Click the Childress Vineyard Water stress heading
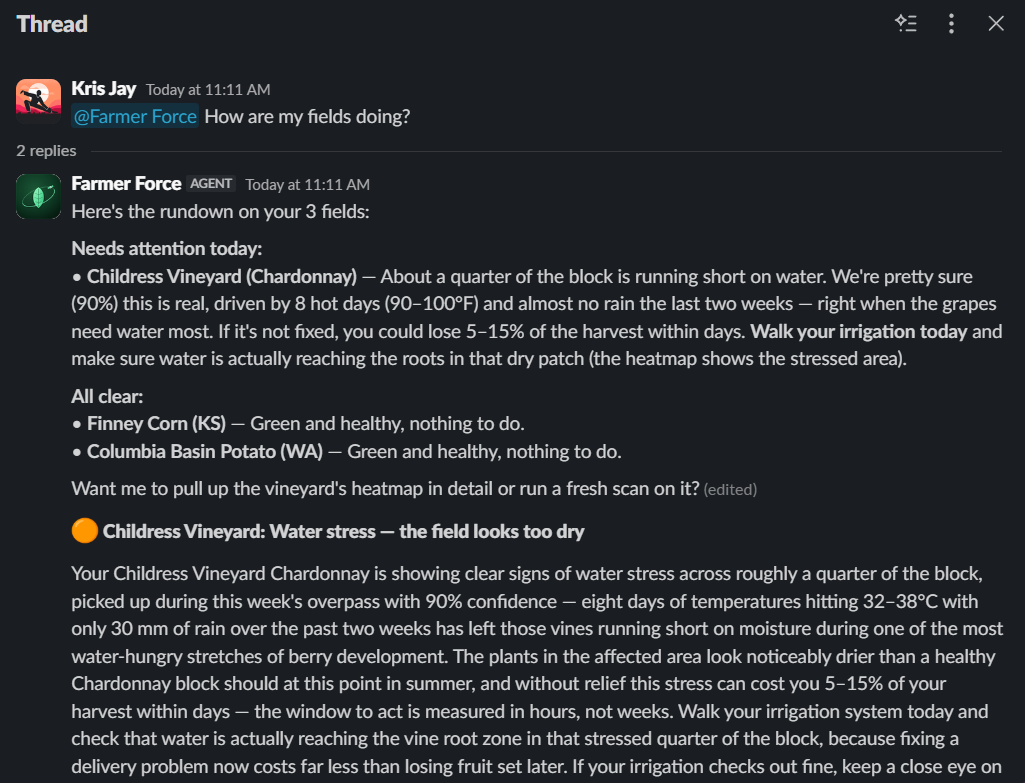The width and height of the screenshot is (1025, 783). (x=343, y=531)
